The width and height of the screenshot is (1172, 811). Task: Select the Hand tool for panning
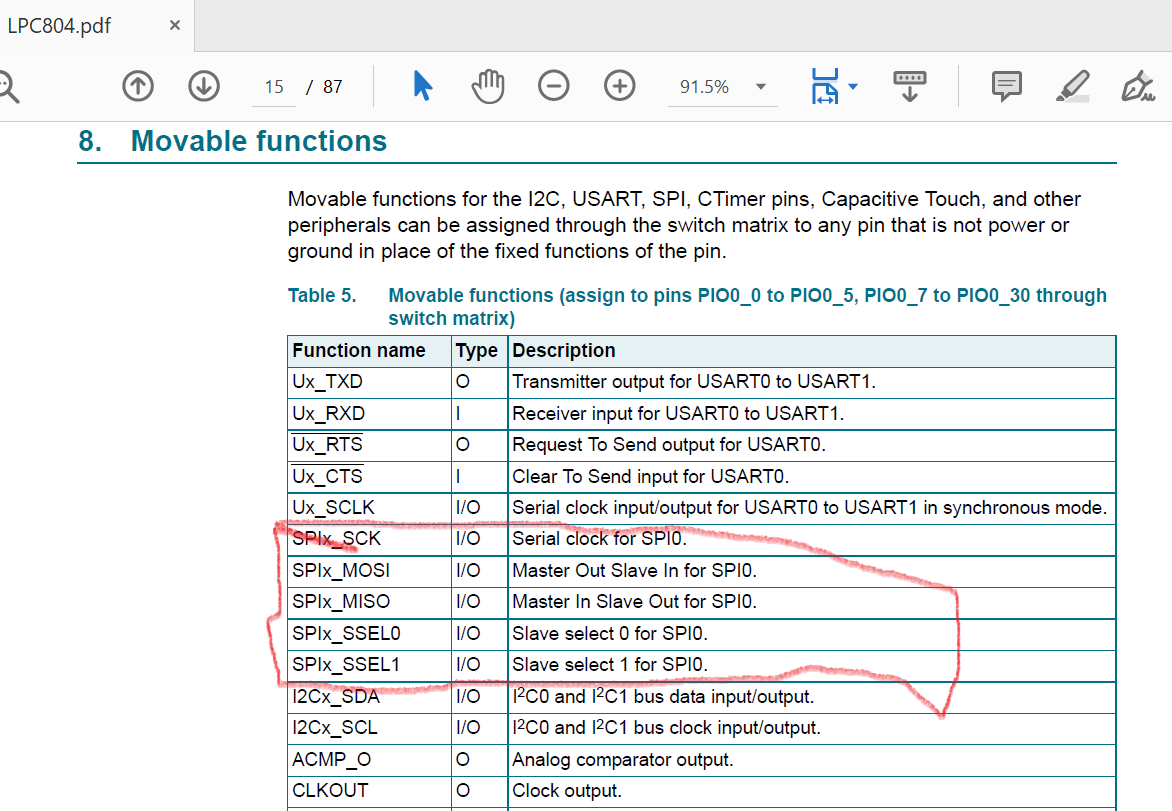click(487, 86)
